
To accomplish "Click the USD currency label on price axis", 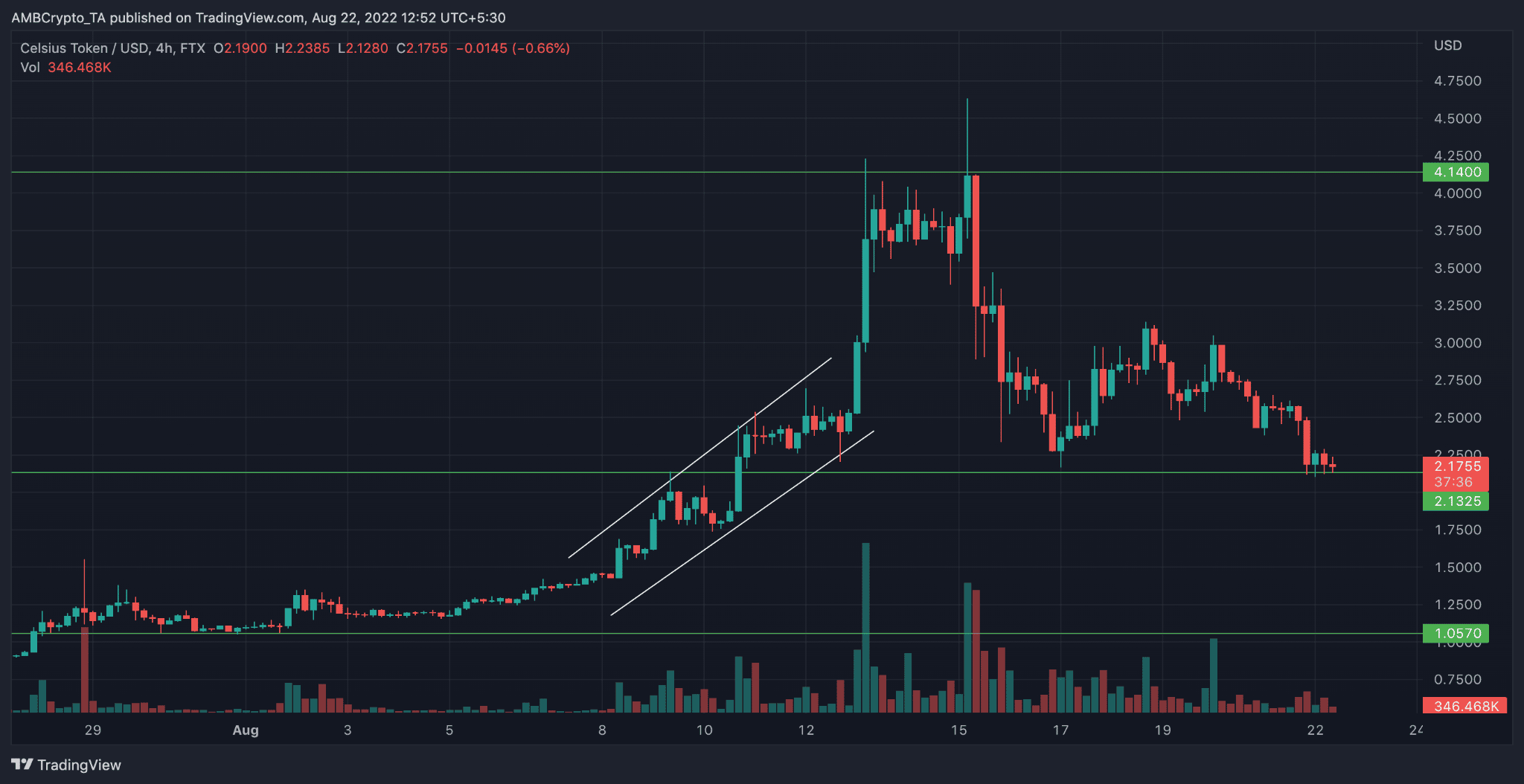I will 1447,45.
